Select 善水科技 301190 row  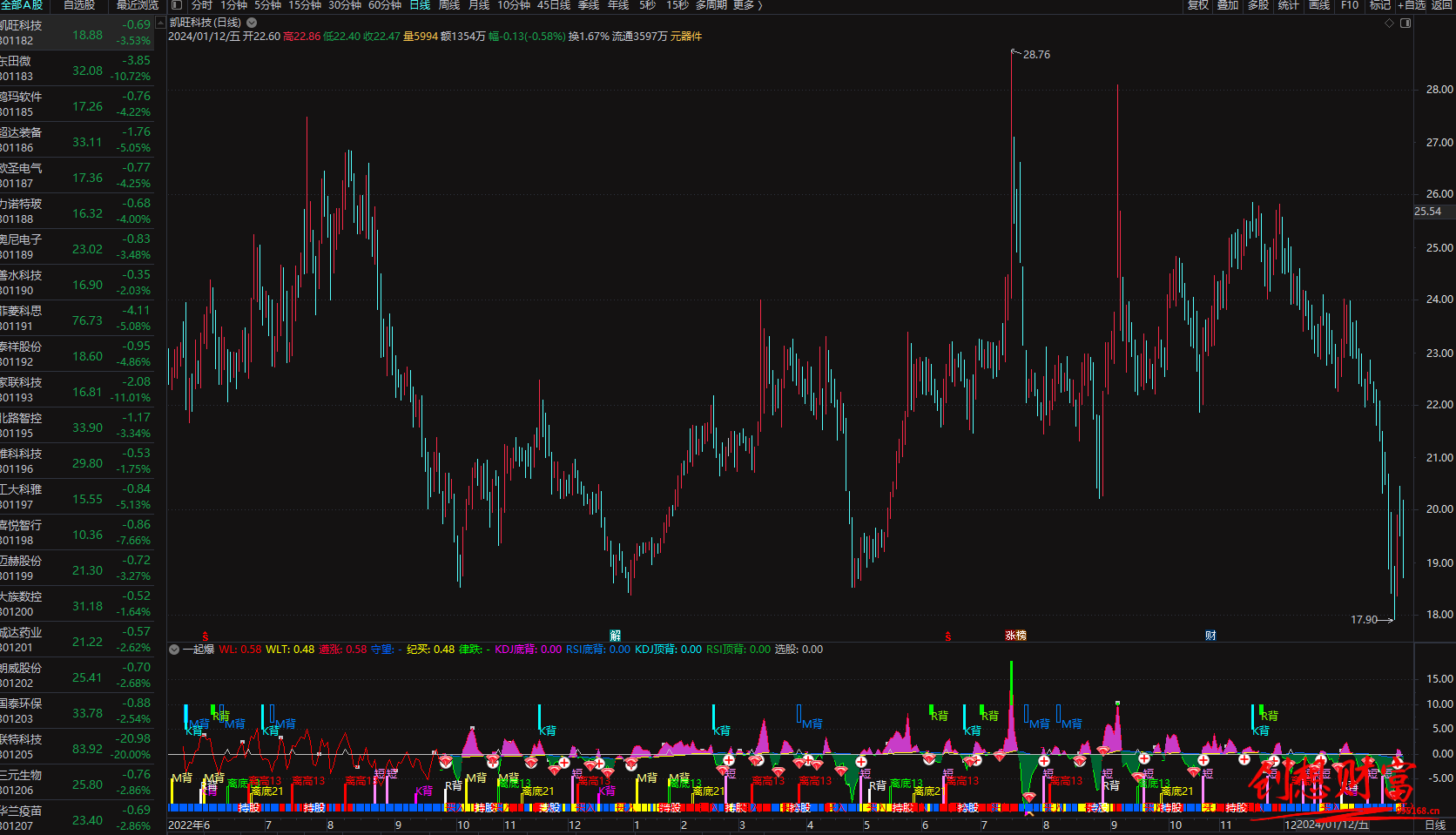[x=77, y=283]
